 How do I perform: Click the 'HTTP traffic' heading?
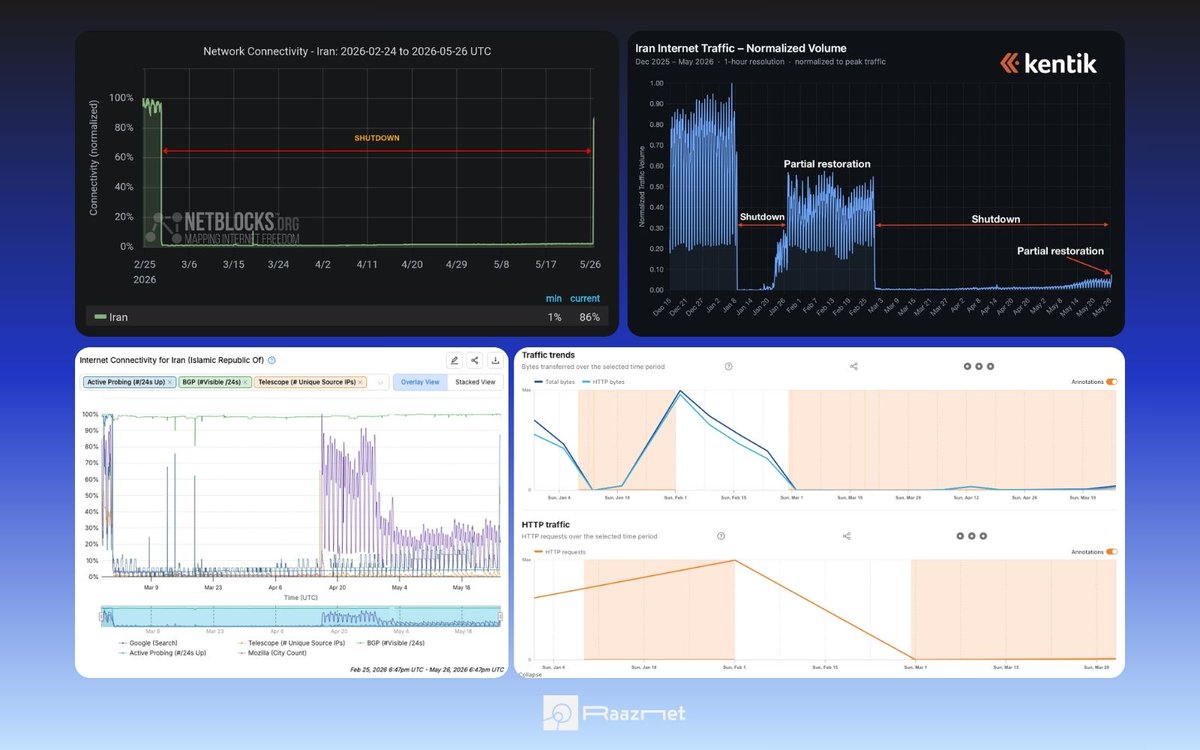coord(546,524)
